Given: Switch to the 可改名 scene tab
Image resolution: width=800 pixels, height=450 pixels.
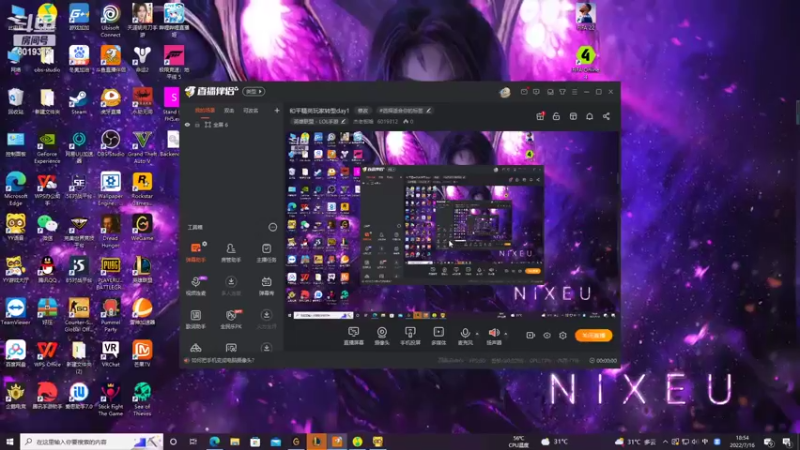Looking at the screenshot, I should click(251, 110).
